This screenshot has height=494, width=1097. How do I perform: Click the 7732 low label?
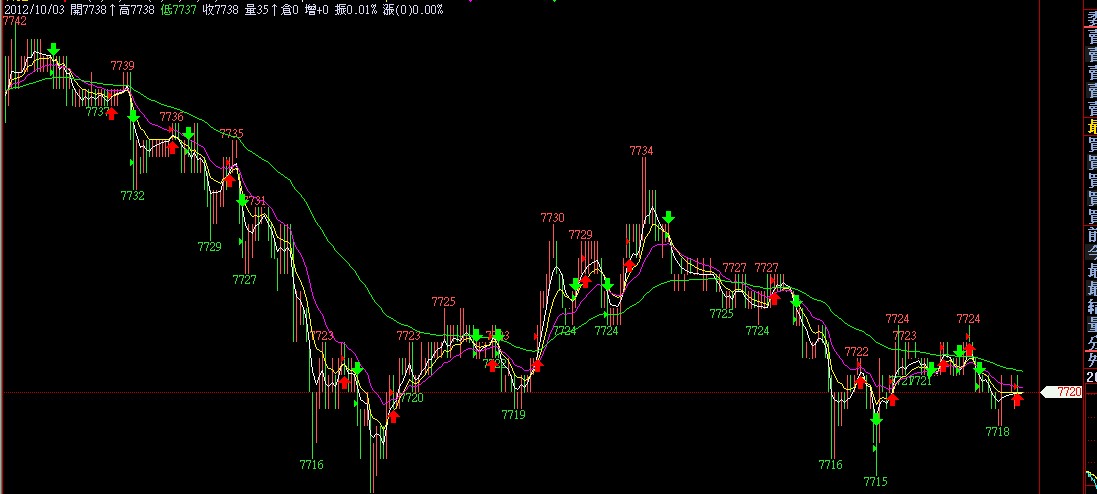[132, 196]
